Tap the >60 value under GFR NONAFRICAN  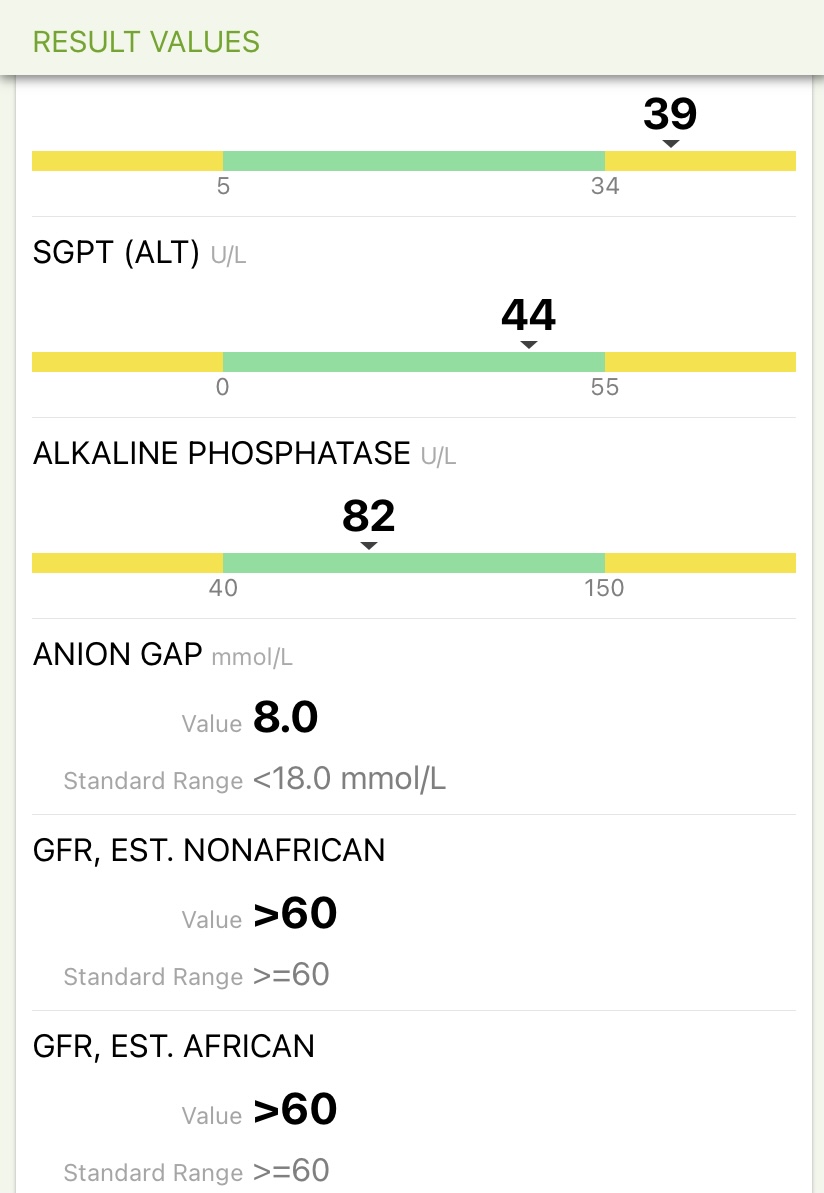pos(295,914)
